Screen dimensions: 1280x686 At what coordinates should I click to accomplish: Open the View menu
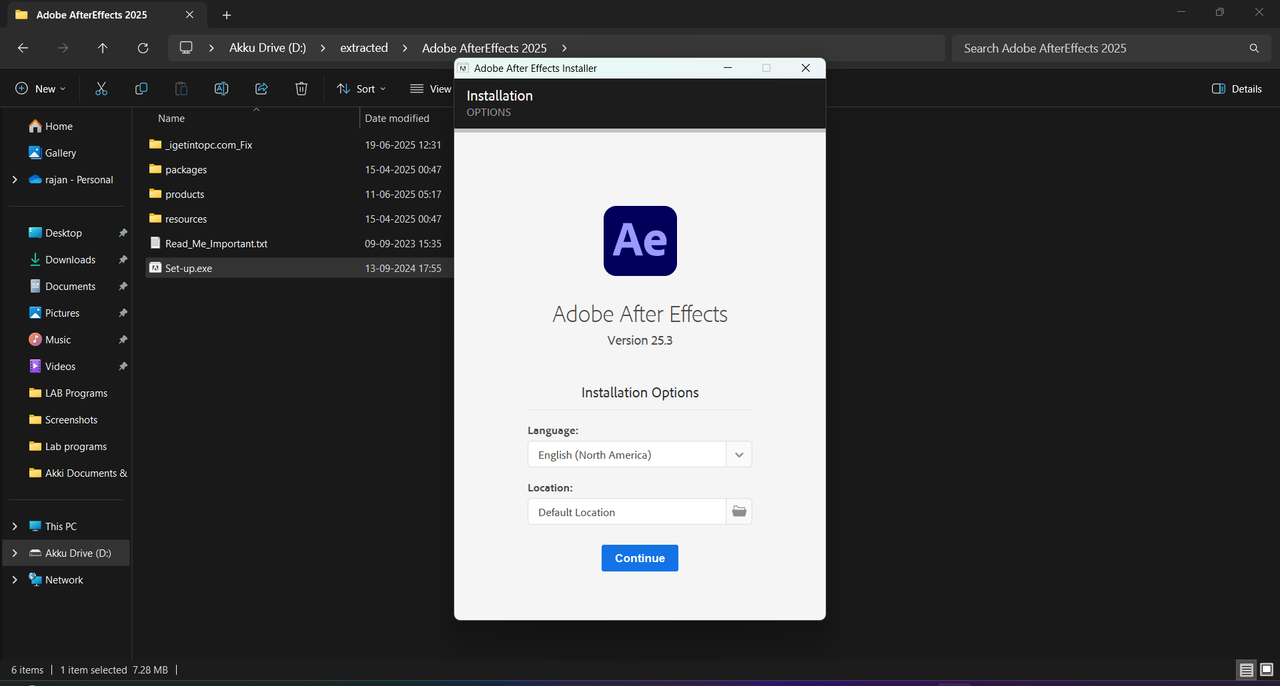431,89
